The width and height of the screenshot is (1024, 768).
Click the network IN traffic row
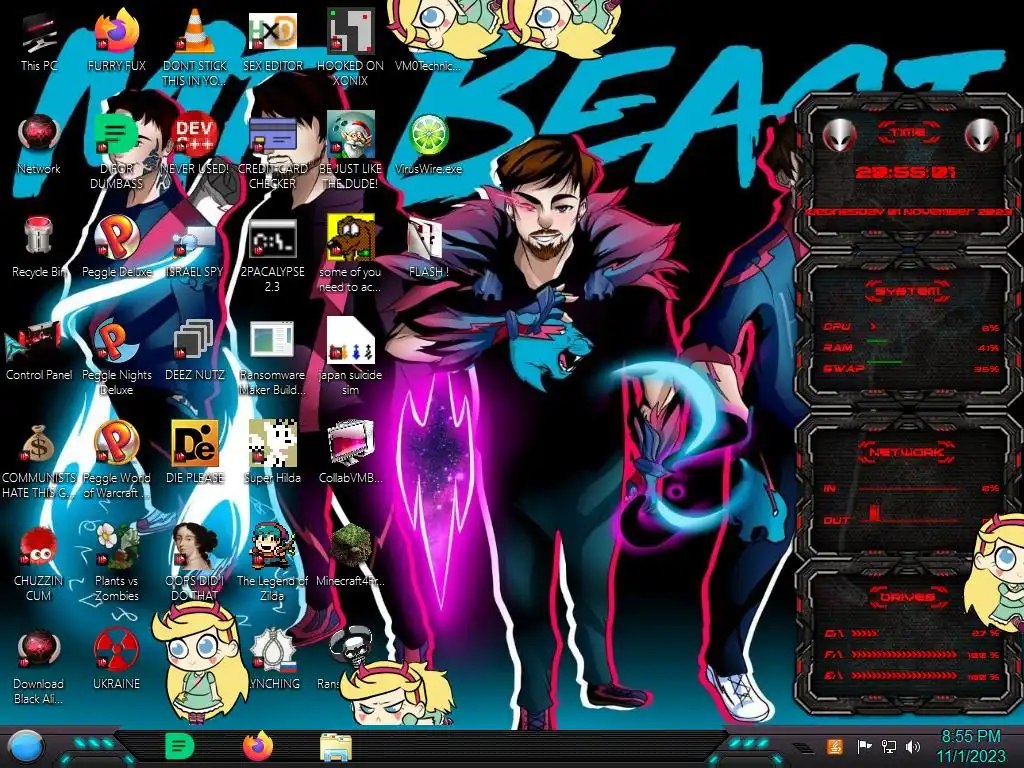tap(910, 488)
